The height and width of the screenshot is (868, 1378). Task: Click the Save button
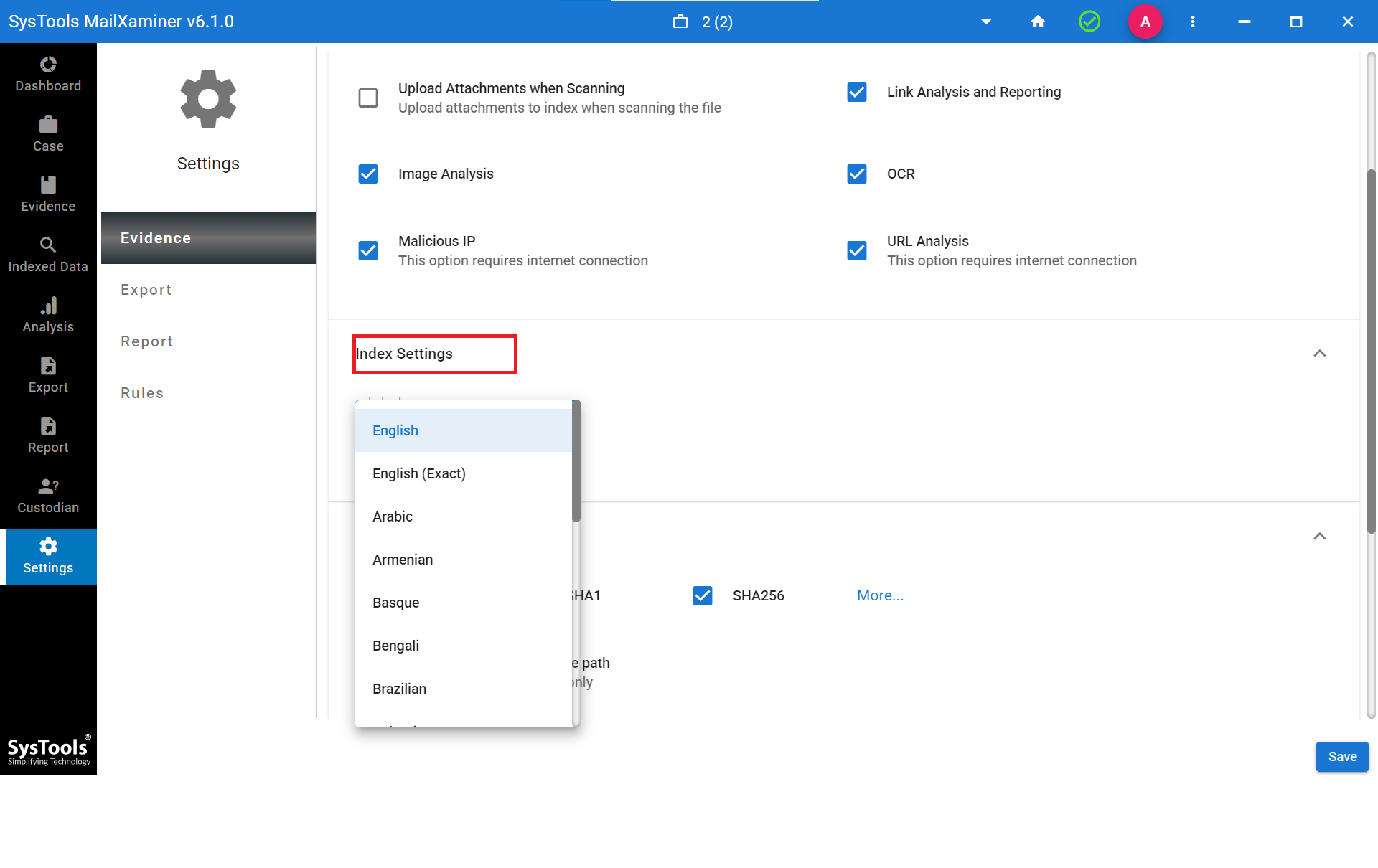pos(1341,756)
